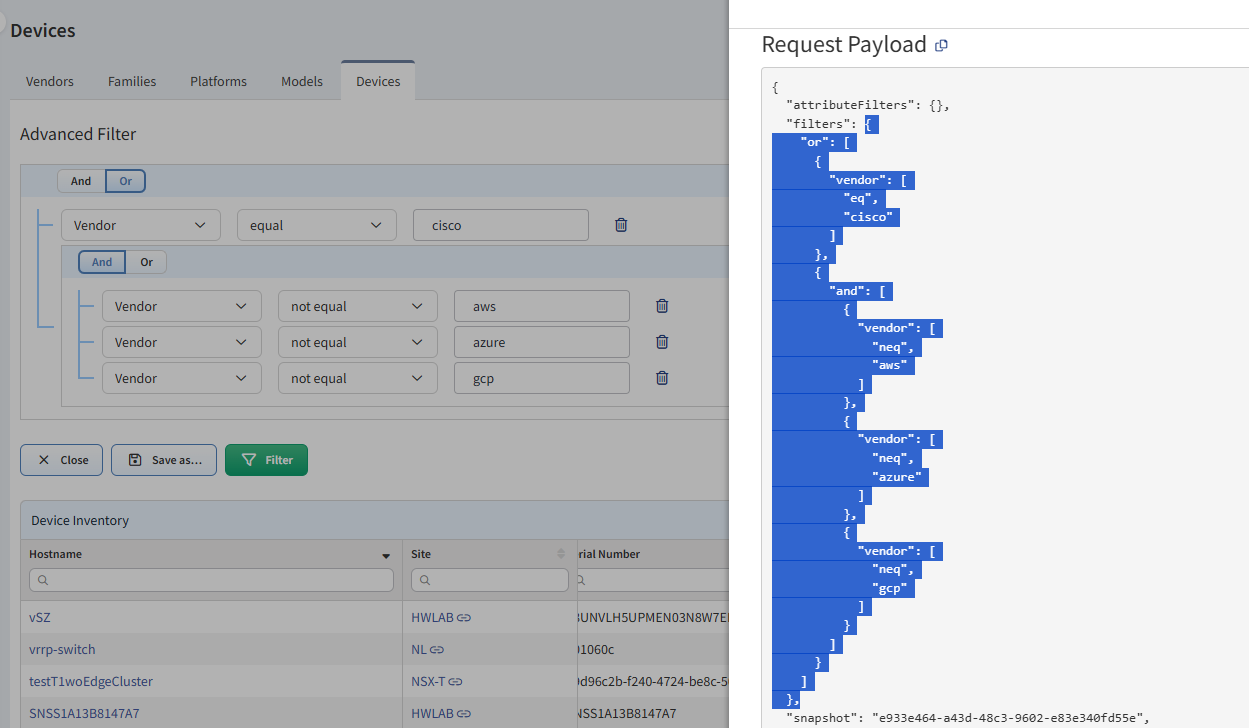
Task: Remove the aws filter rule via trash icon
Action: 661,306
